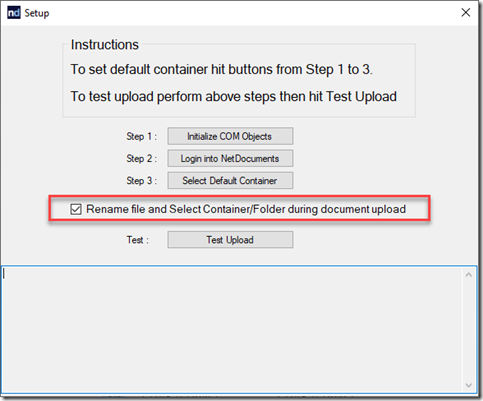
Task: Click the Rename file and Select Container/Folder label
Action: (246, 209)
